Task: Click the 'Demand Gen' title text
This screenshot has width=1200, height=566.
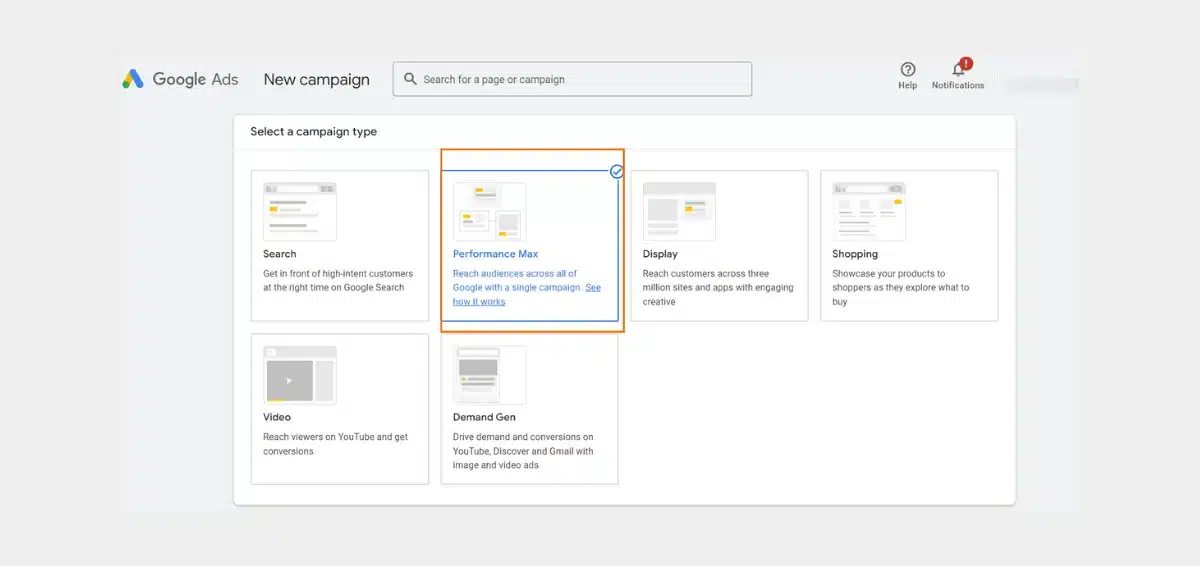Action: (484, 417)
